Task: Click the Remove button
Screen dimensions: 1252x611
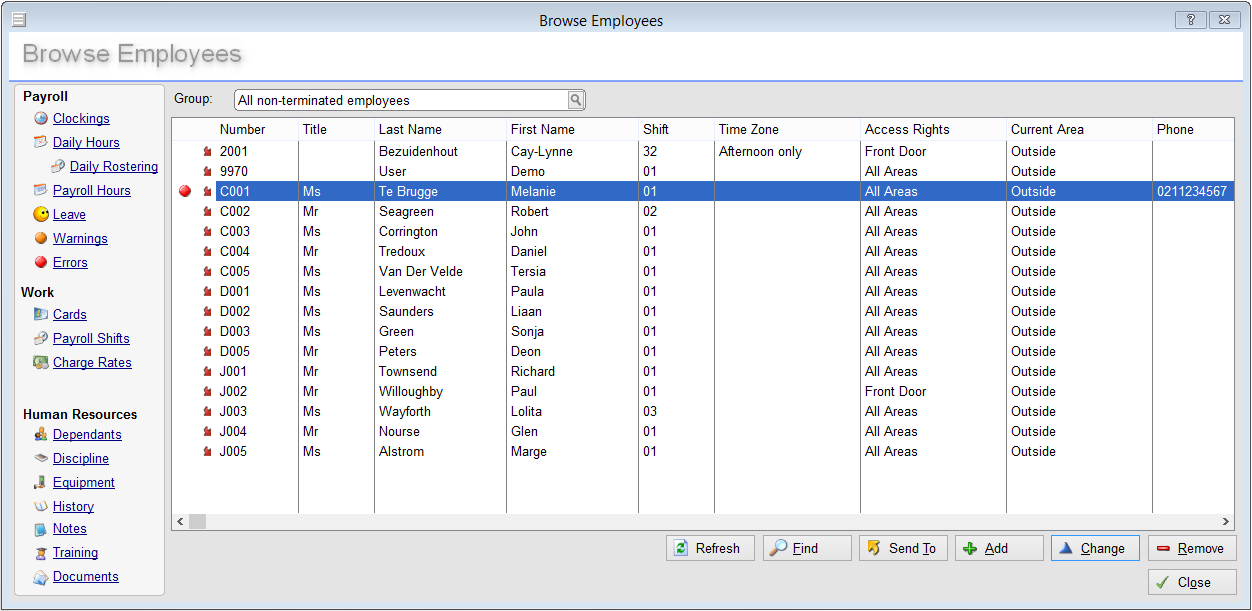Action: (1191, 548)
